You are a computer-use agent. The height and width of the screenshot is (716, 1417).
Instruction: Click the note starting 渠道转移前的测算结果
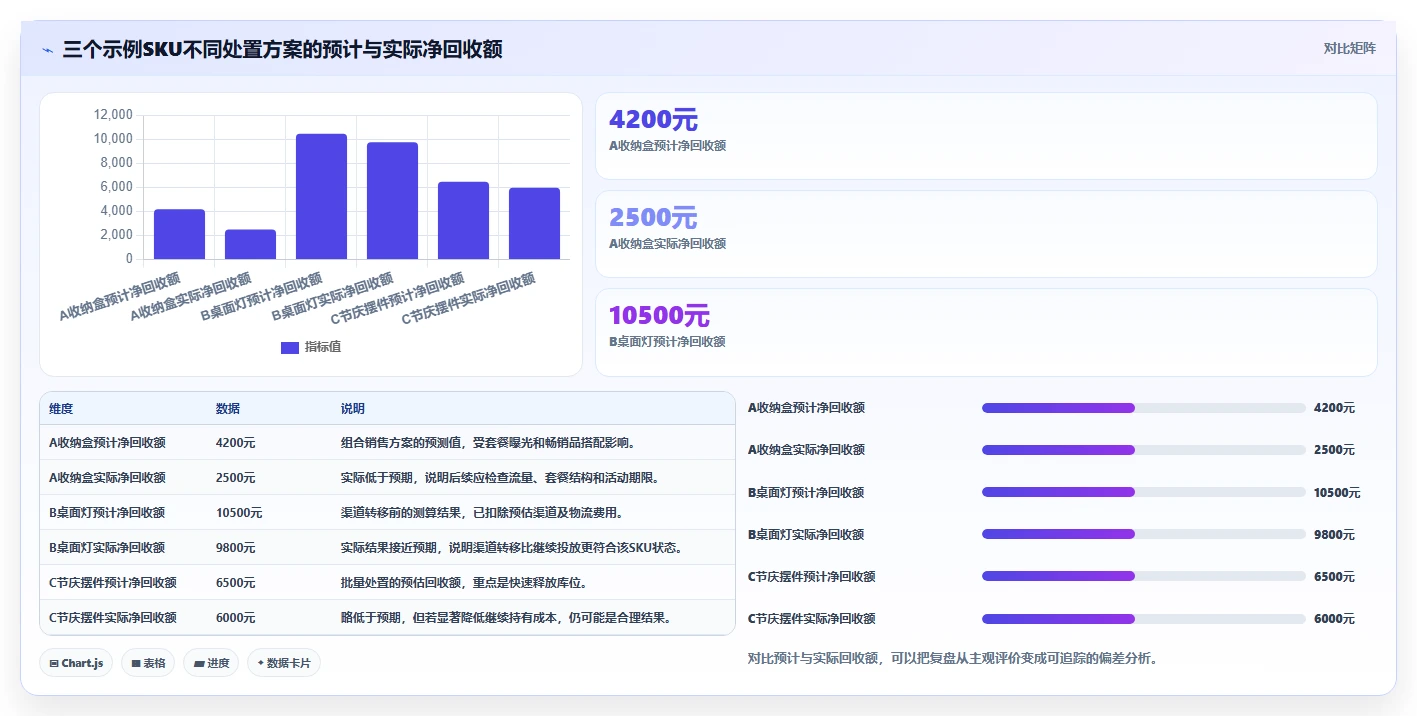[x=483, y=513]
